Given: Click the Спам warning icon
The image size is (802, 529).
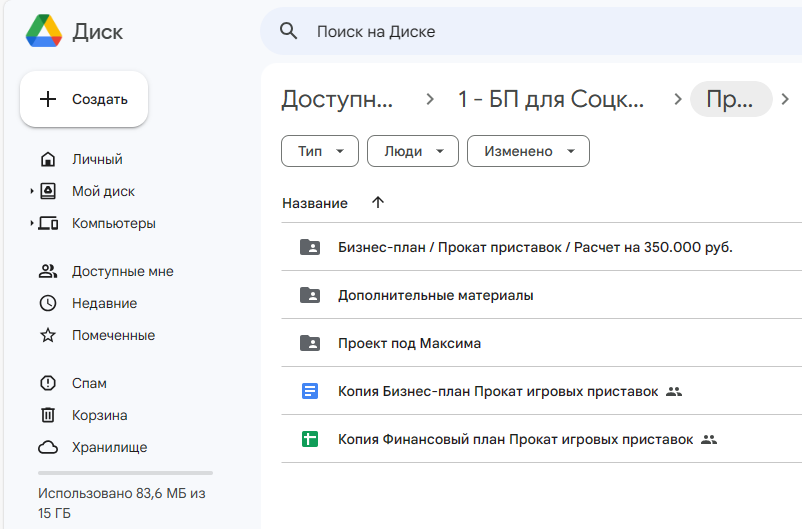Looking at the screenshot, I should (x=48, y=383).
